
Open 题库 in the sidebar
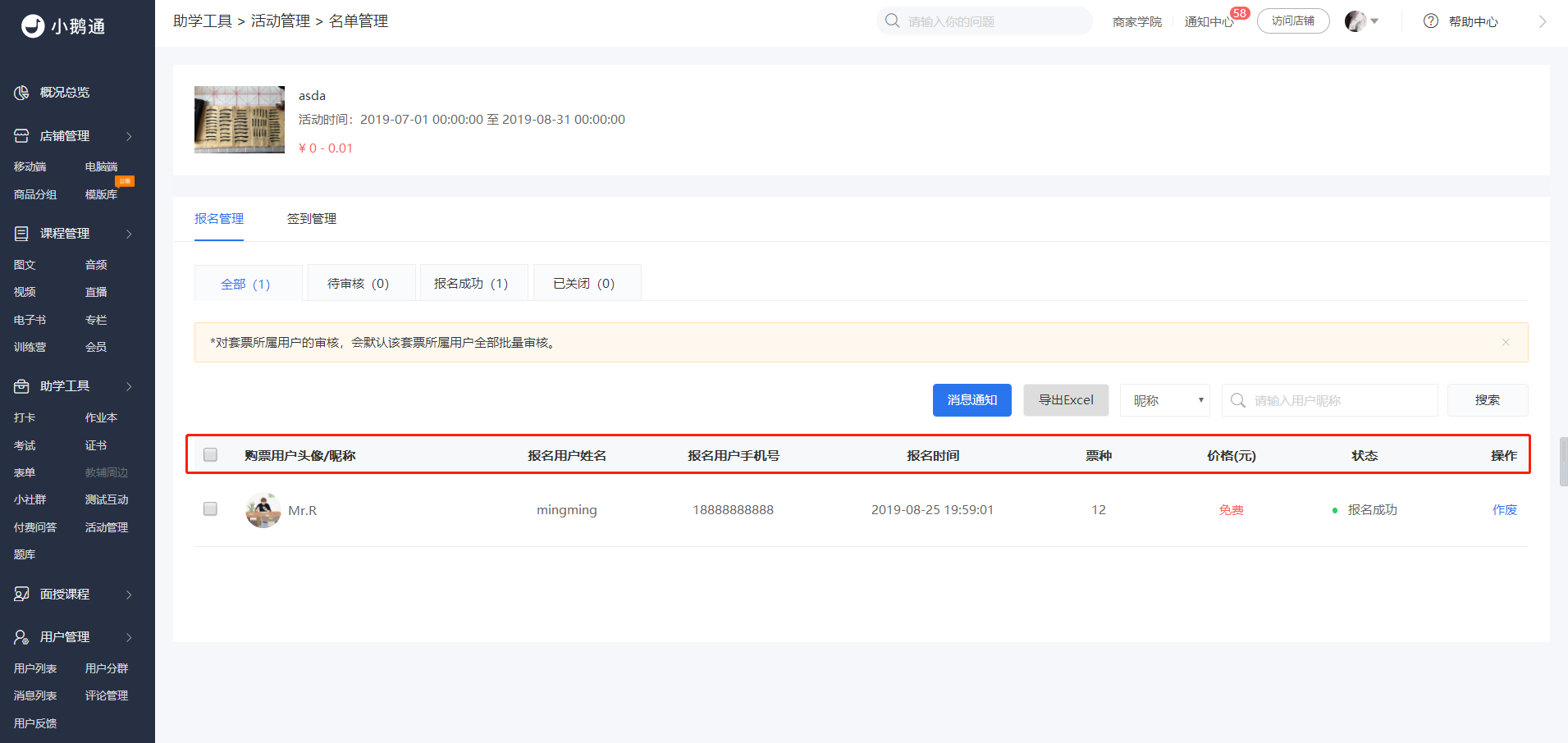coord(25,554)
